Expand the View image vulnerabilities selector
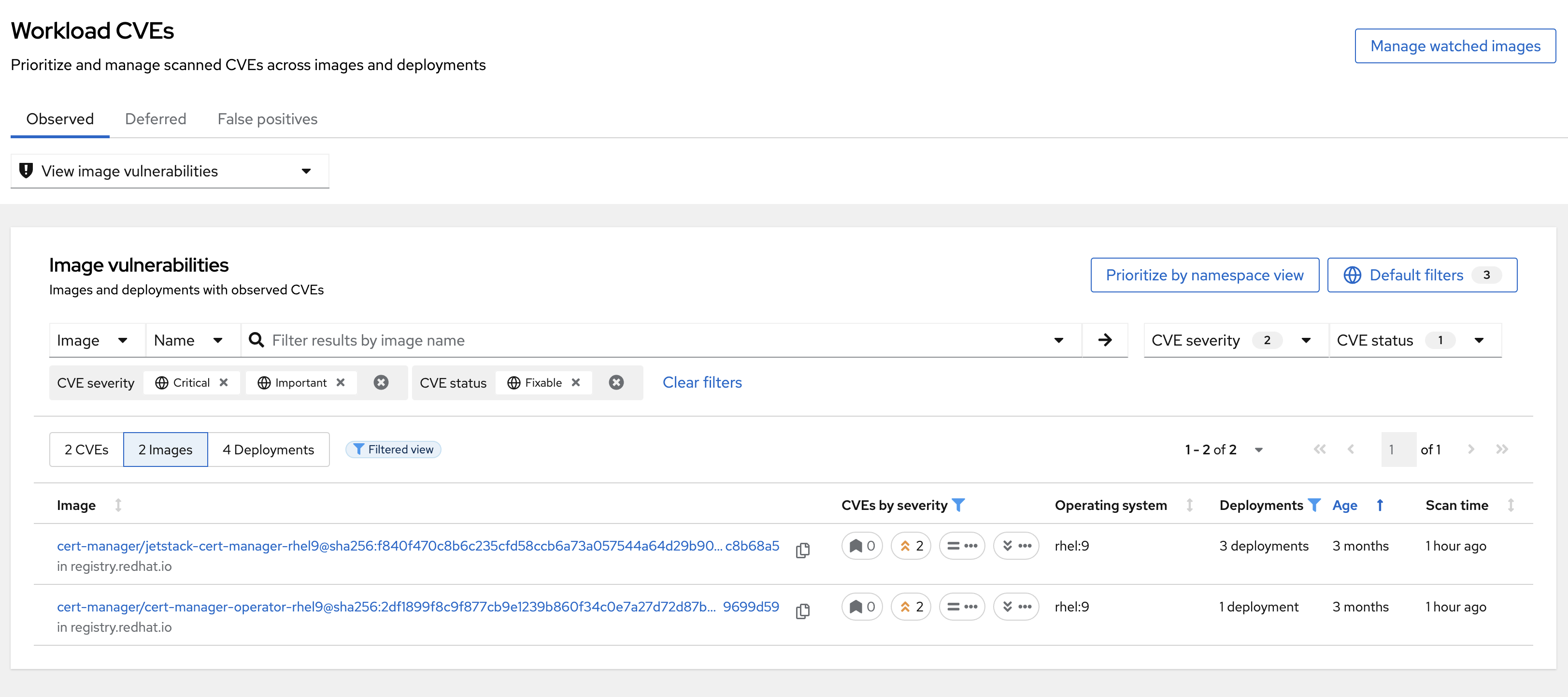 [170, 171]
